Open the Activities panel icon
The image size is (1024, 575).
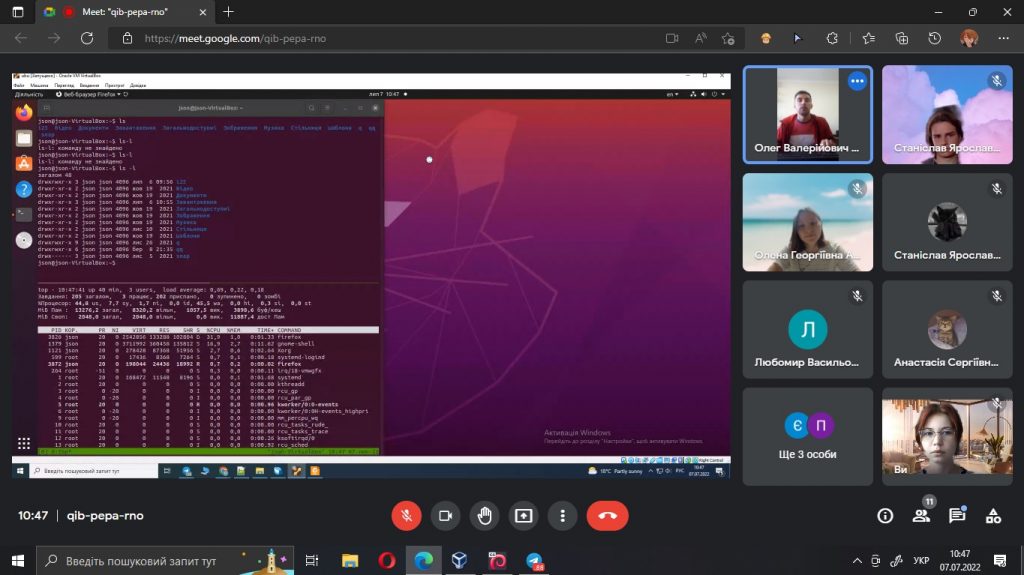(x=993, y=516)
